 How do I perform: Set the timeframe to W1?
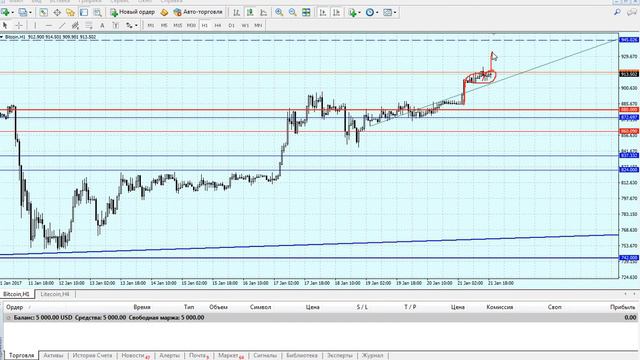pos(245,25)
